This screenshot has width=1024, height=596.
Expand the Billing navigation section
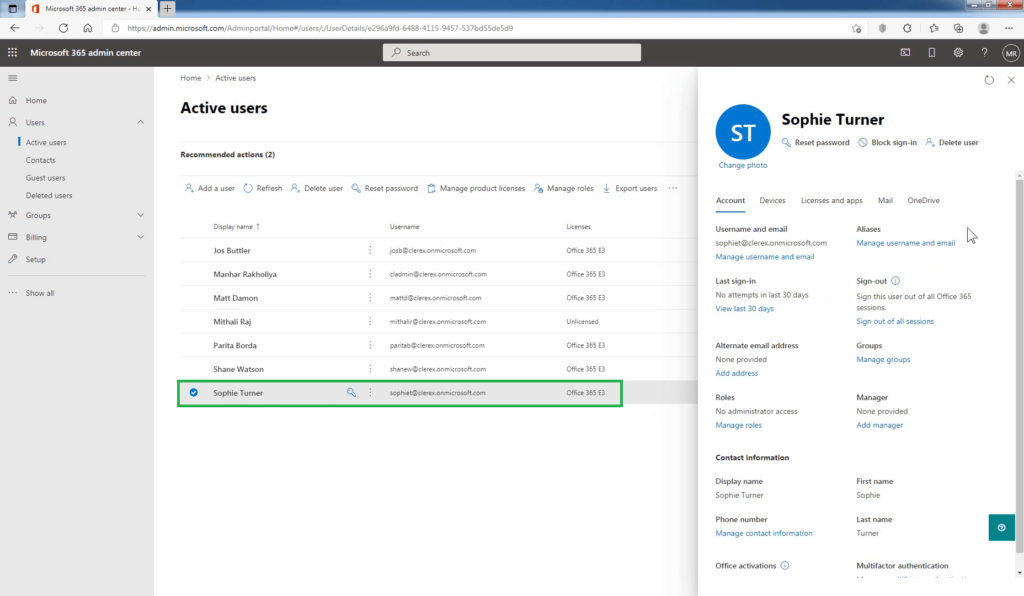(140, 237)
